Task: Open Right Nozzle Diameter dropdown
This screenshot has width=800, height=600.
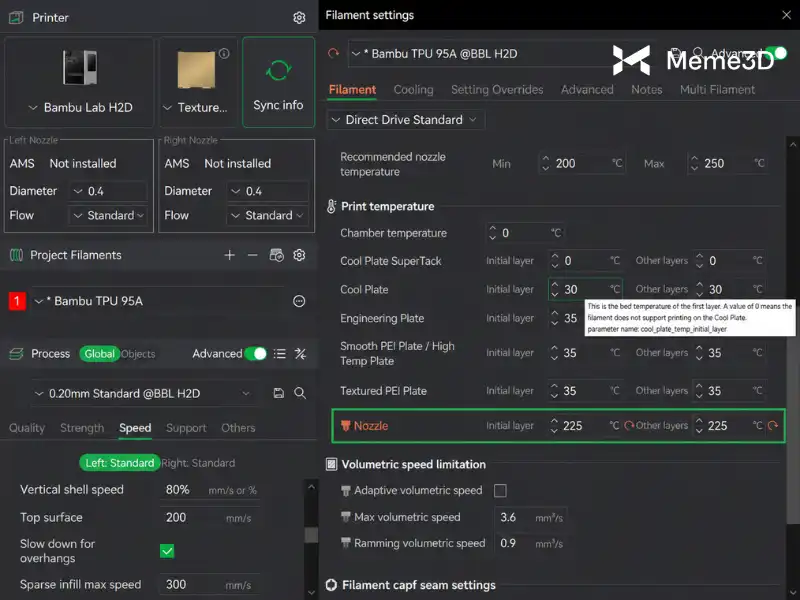Action: [267, 191]
